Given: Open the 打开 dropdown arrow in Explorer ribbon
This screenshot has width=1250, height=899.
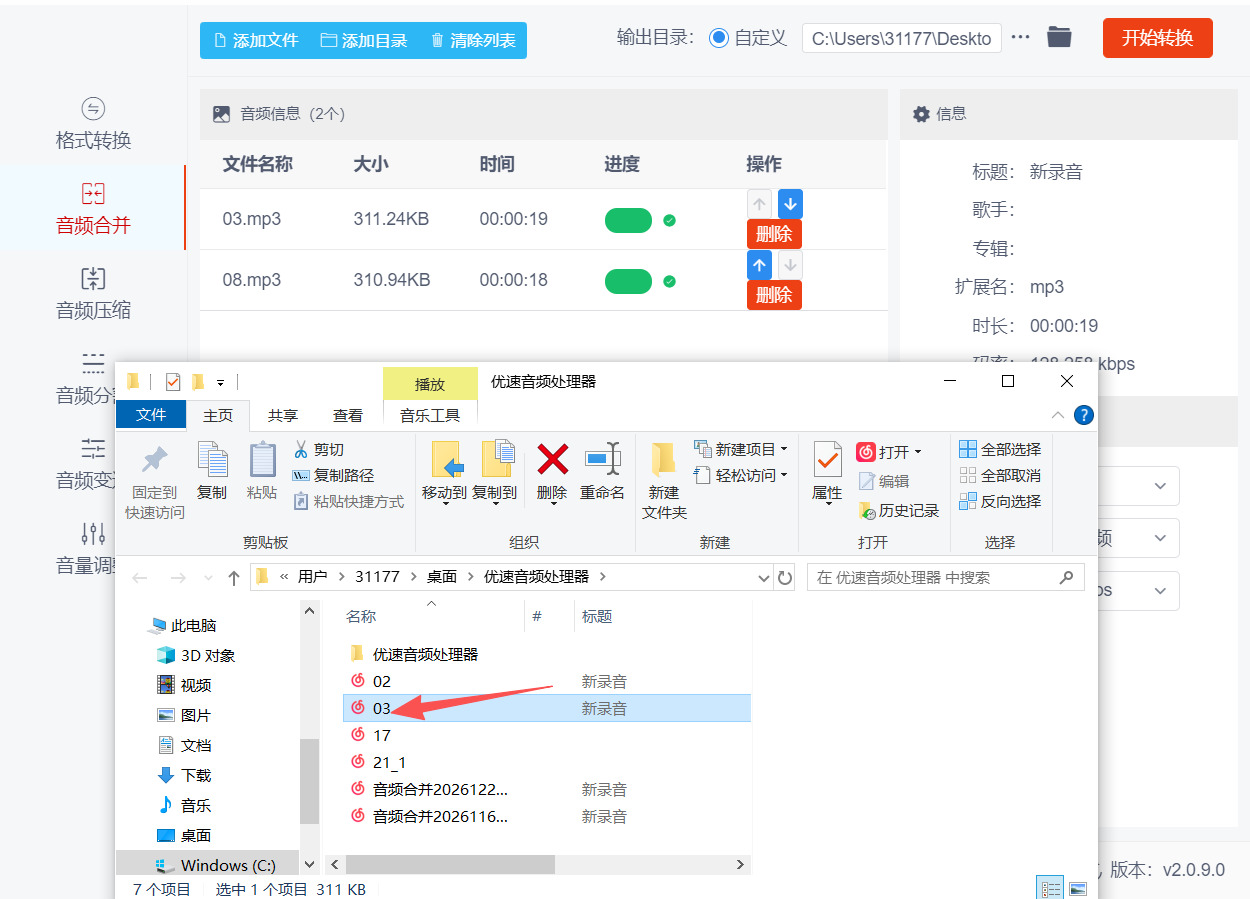Looking at the screenshot, I should coord(915,451).
